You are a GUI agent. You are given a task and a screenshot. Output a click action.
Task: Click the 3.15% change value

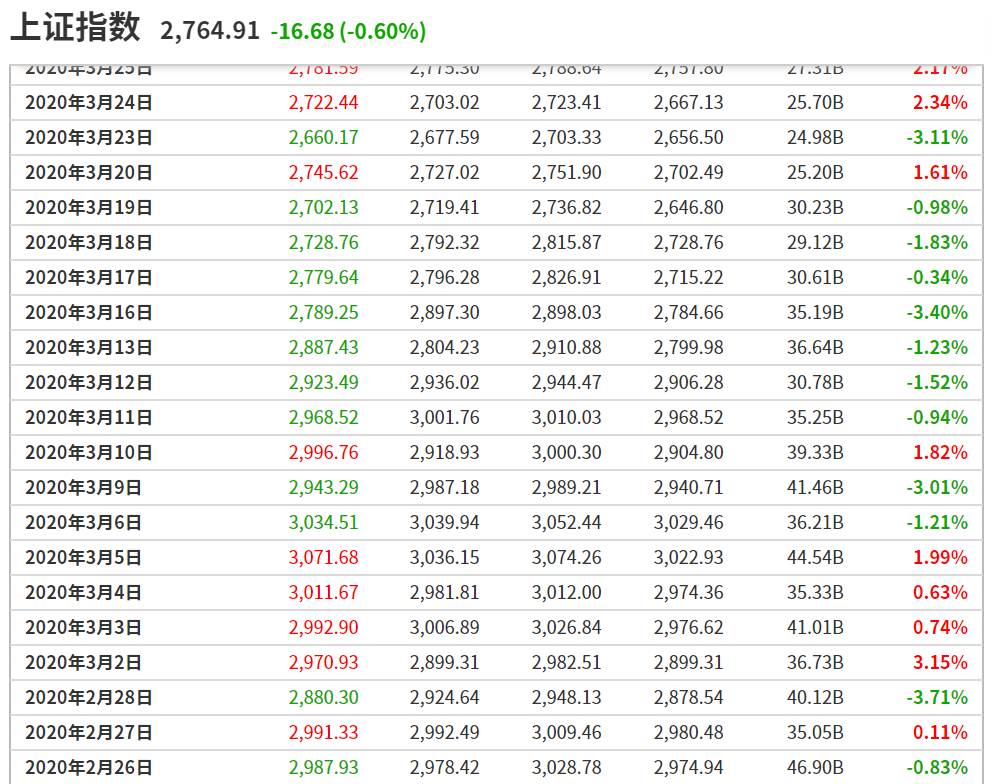[940, 662]
